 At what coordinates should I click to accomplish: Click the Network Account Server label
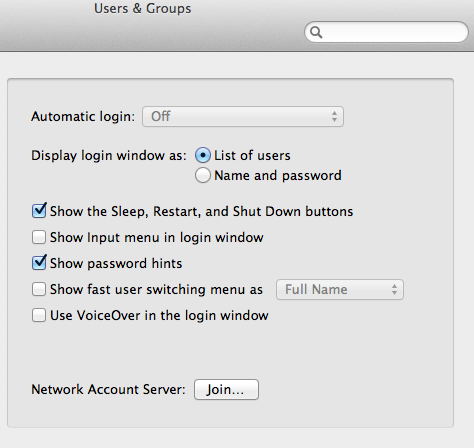coord(108,389)
